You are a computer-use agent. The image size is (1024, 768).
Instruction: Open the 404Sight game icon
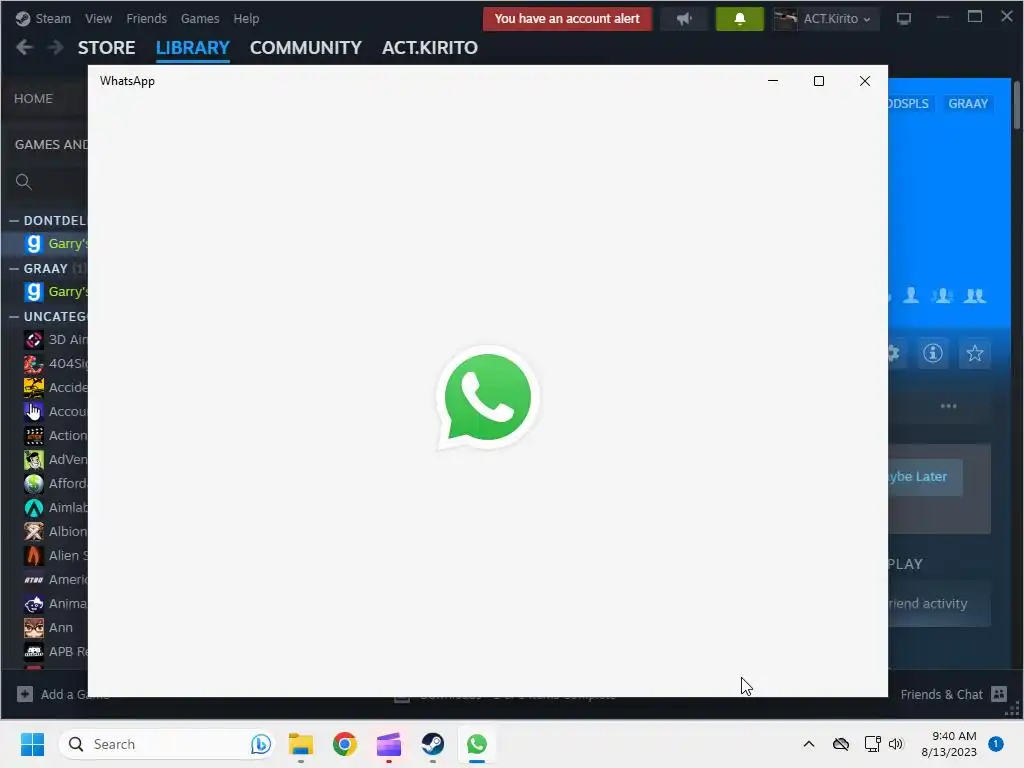(x=33, y=364)
